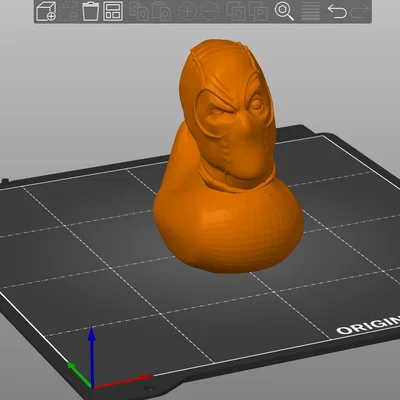This screenshot has height=400, width=400.
Task: Select the orange Deadpool duck model
Action: [x=228, y=157]
